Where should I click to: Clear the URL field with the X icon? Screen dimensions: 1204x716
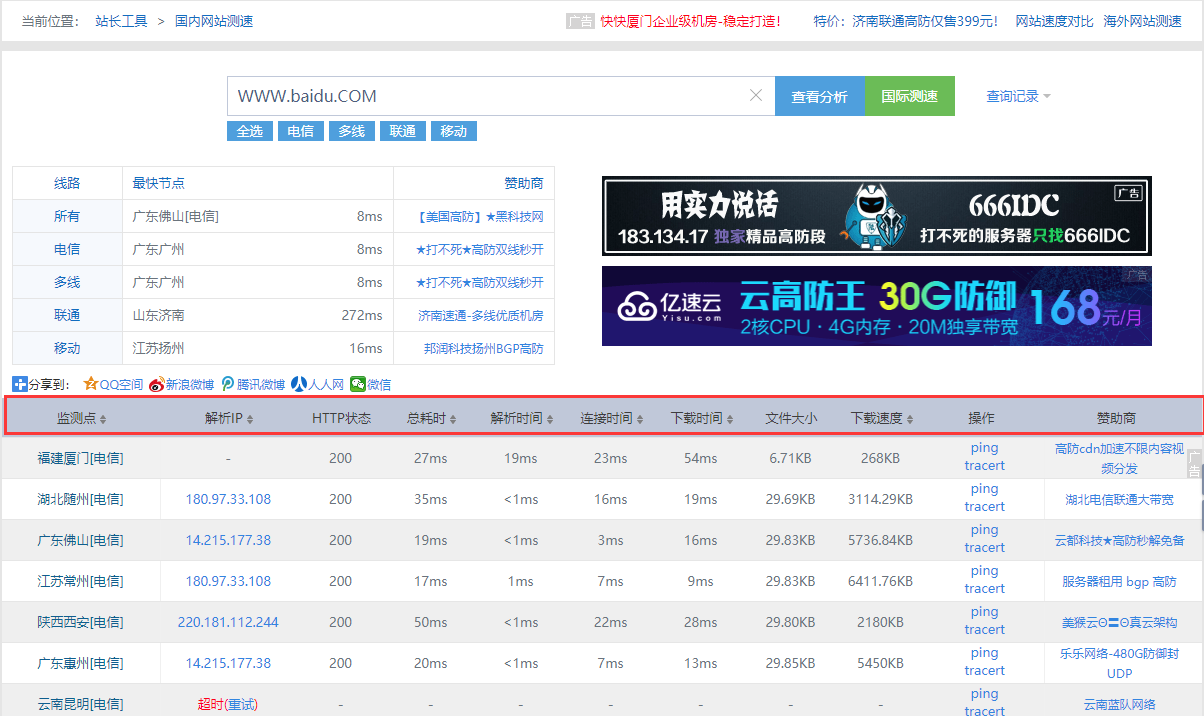[x=756, y=96]
